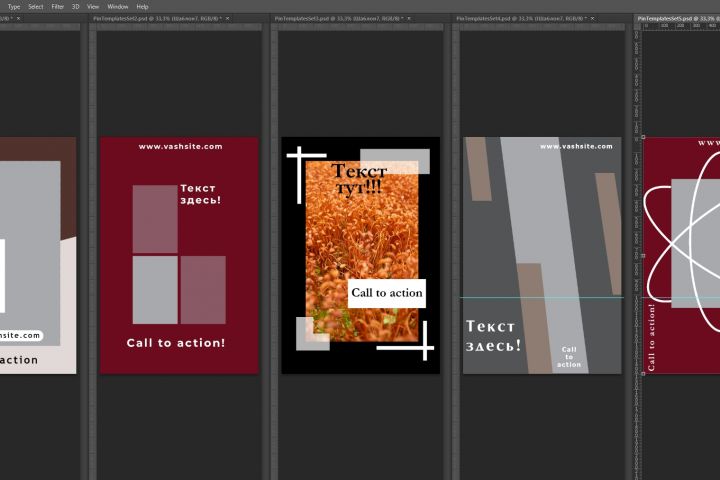Switch to the PinTemplatesSet5.psd document tab
This screenshot has width=720, height=480.
(677, 18)
